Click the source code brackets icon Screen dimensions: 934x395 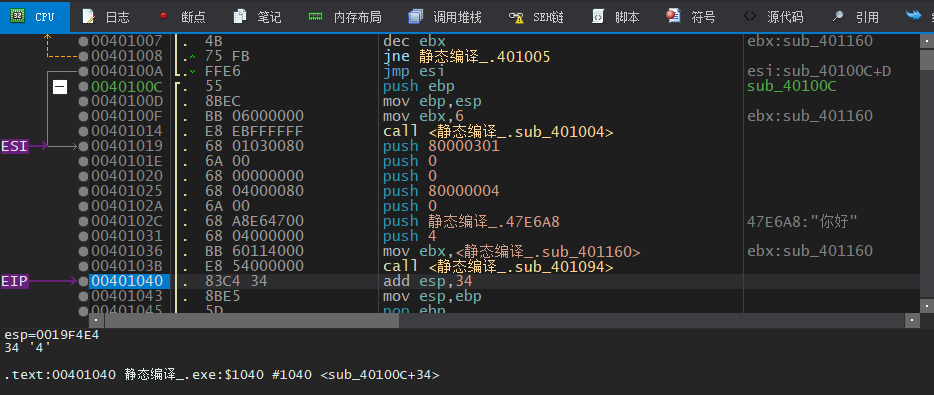(751, 17)
